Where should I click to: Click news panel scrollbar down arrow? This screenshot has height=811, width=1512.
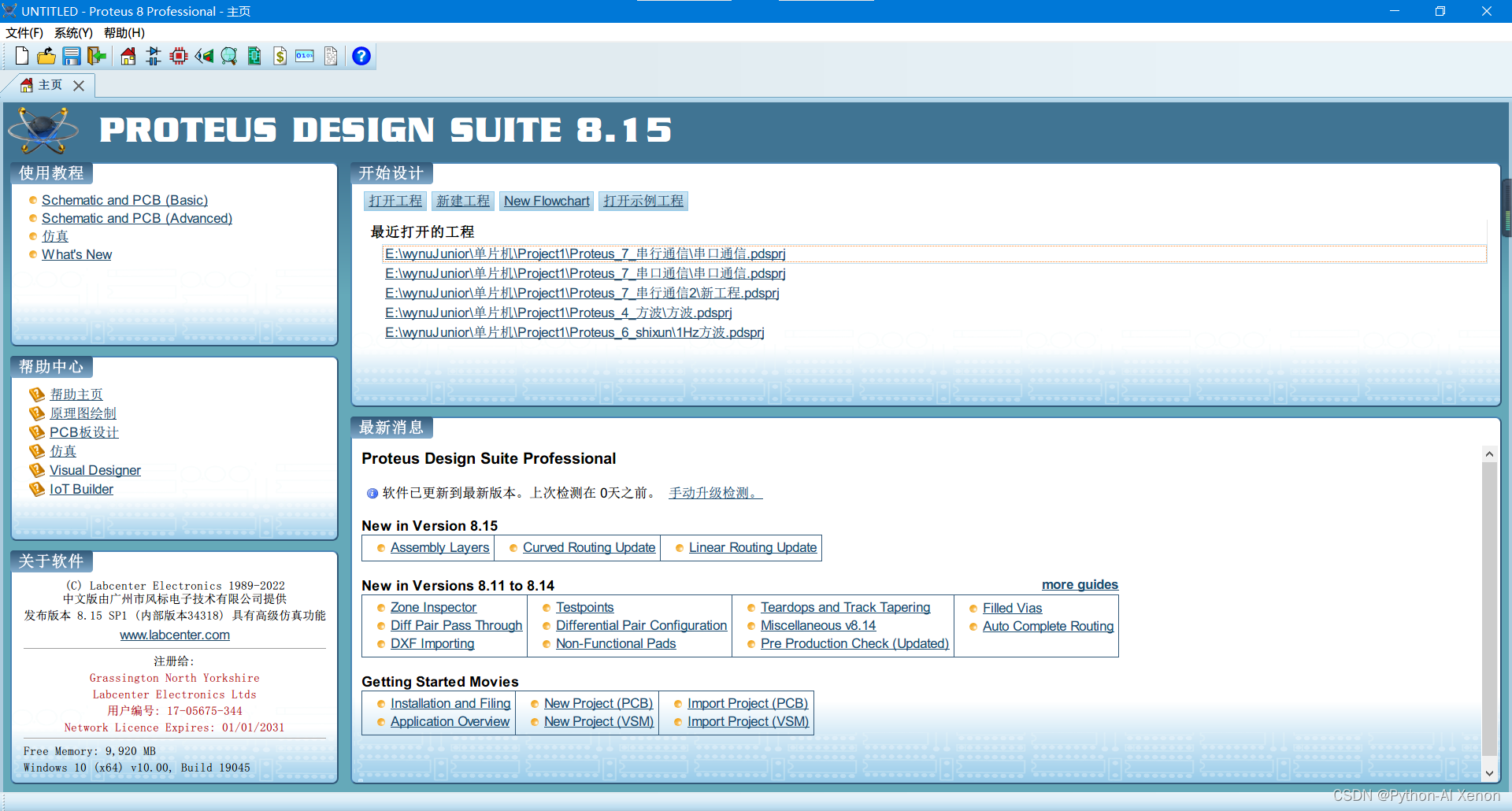1489,773
